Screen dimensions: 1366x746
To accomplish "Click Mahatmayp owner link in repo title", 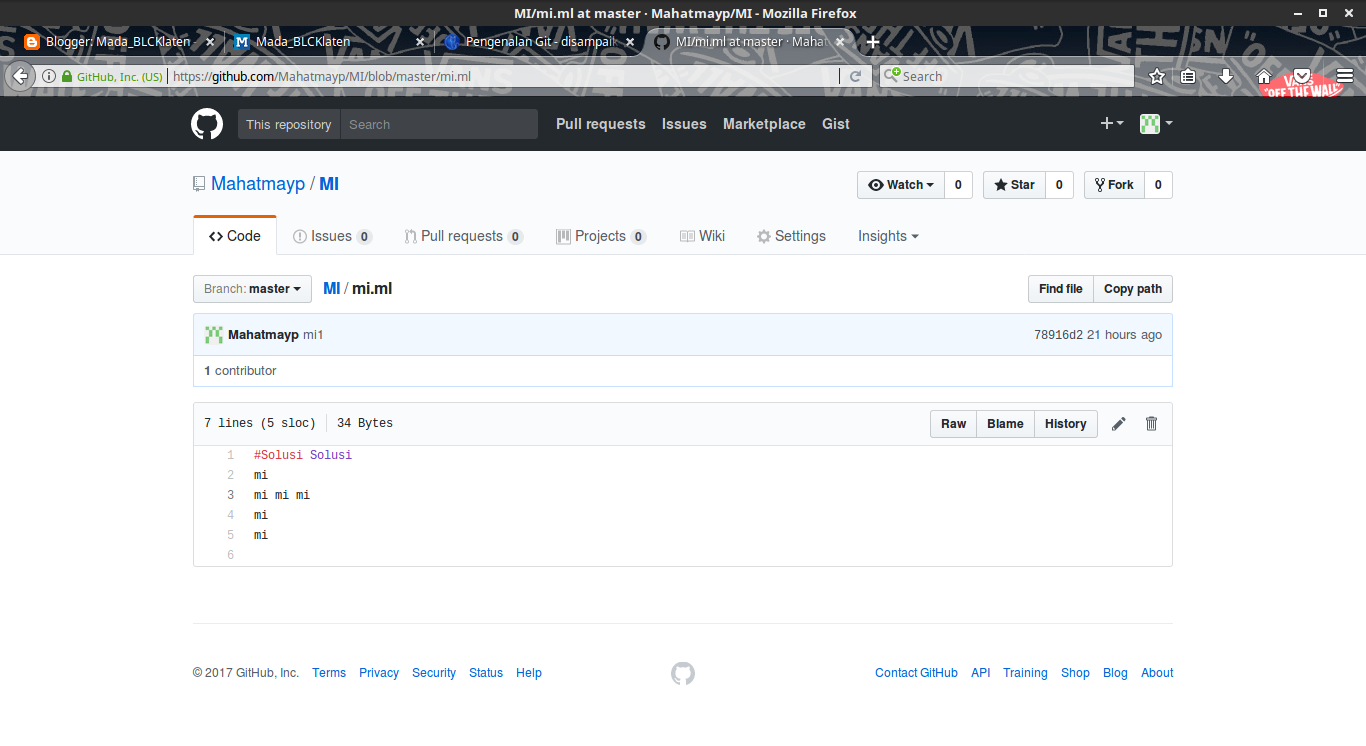I will pos(258,184).
